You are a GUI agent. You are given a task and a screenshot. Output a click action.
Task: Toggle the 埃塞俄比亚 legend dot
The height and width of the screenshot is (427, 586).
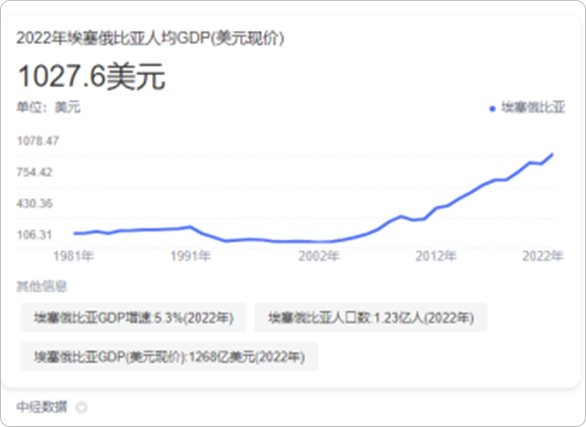point(492,109)
